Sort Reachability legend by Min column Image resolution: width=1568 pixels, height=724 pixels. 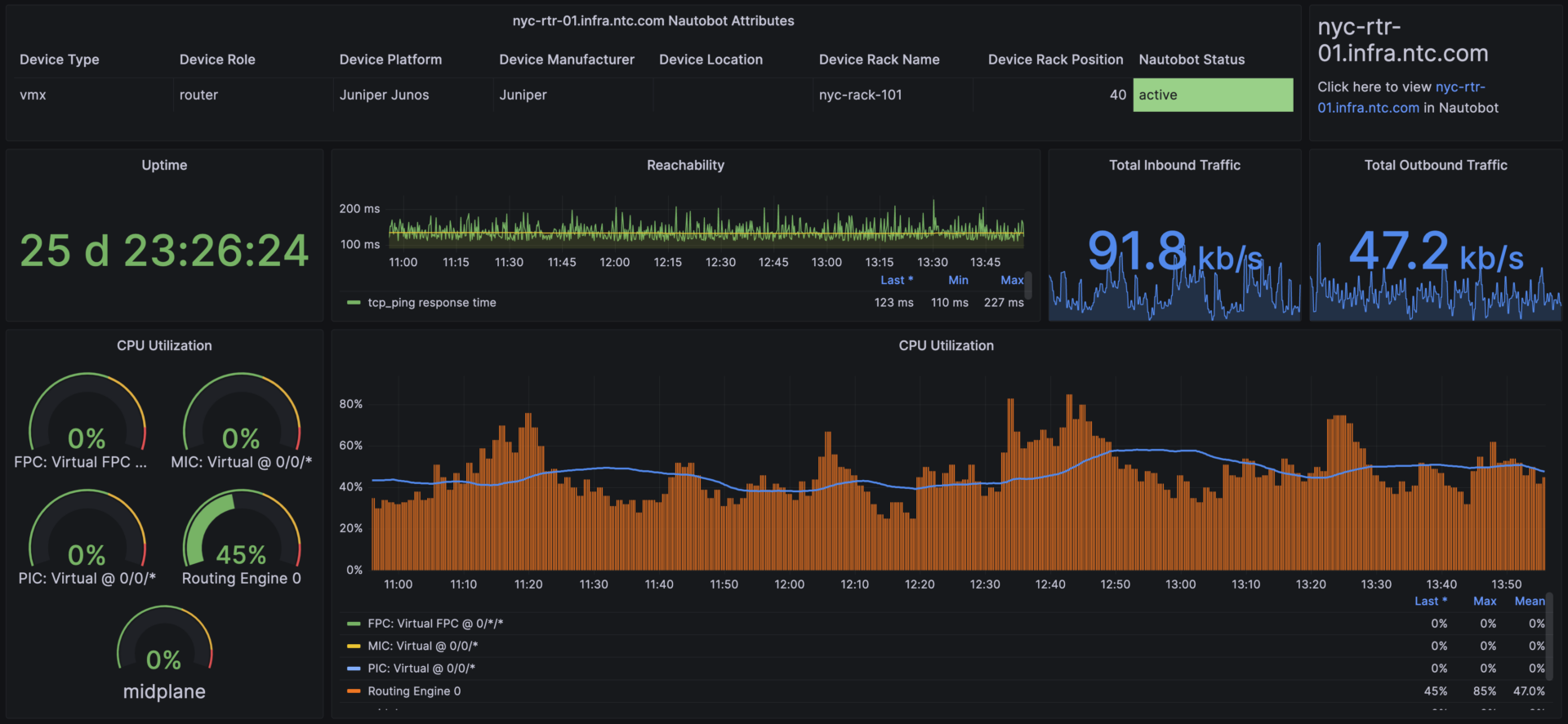click(x=958, y=280)
